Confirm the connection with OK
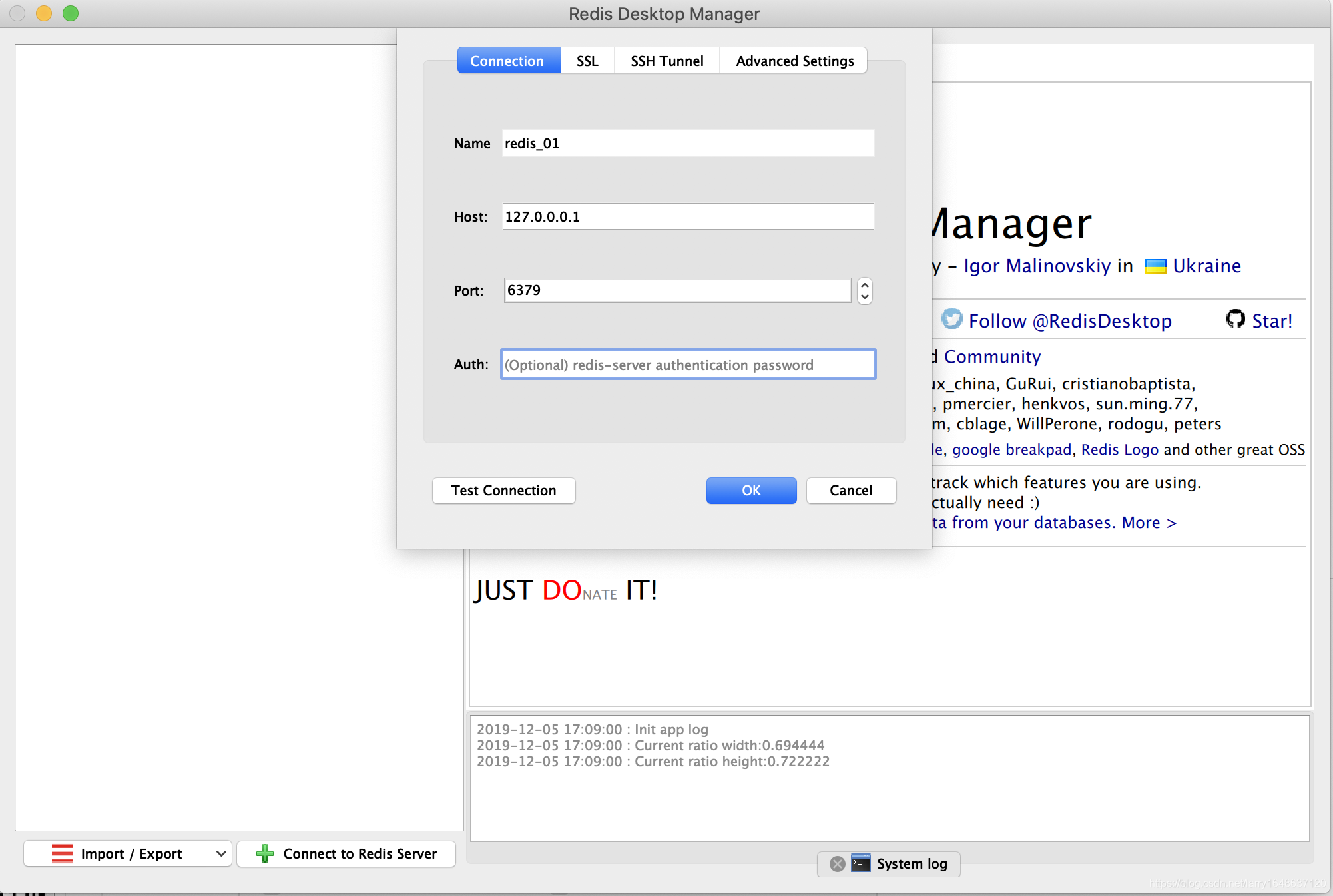 tap(751, 491)
